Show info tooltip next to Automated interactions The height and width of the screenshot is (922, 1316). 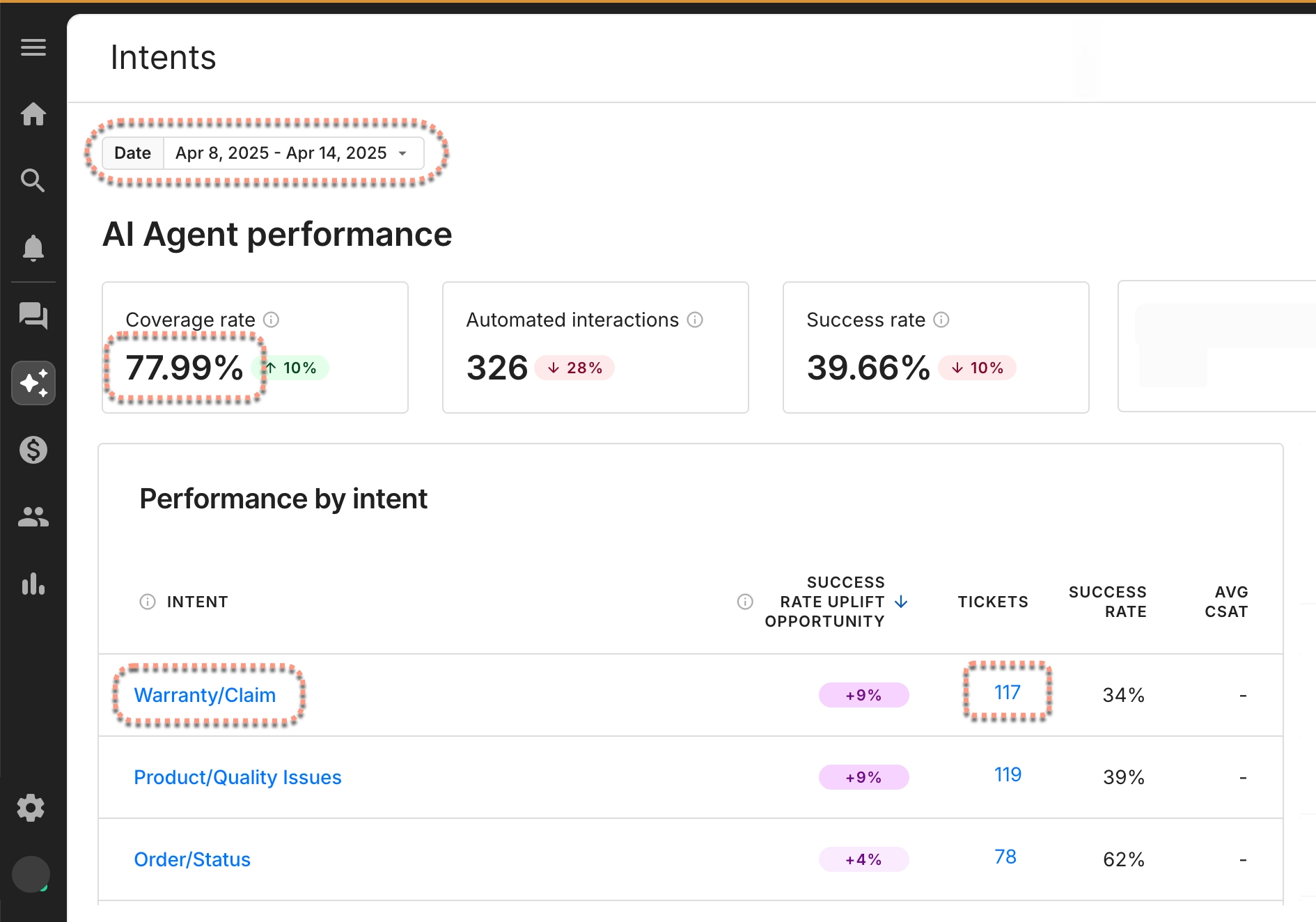pyautogui.click(x=695, y=320)
